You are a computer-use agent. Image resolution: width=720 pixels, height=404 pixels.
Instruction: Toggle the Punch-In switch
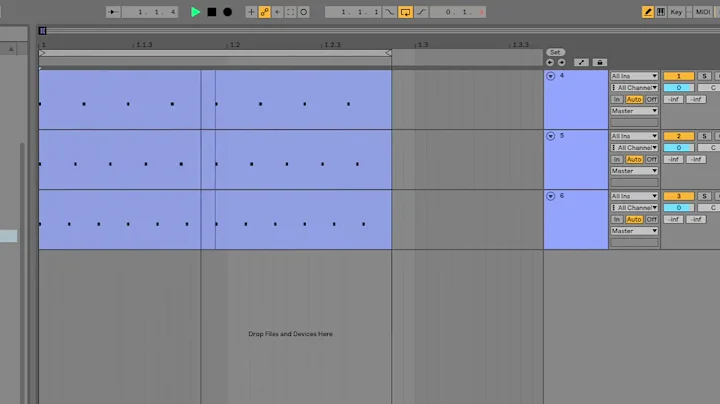coord(389,12)
